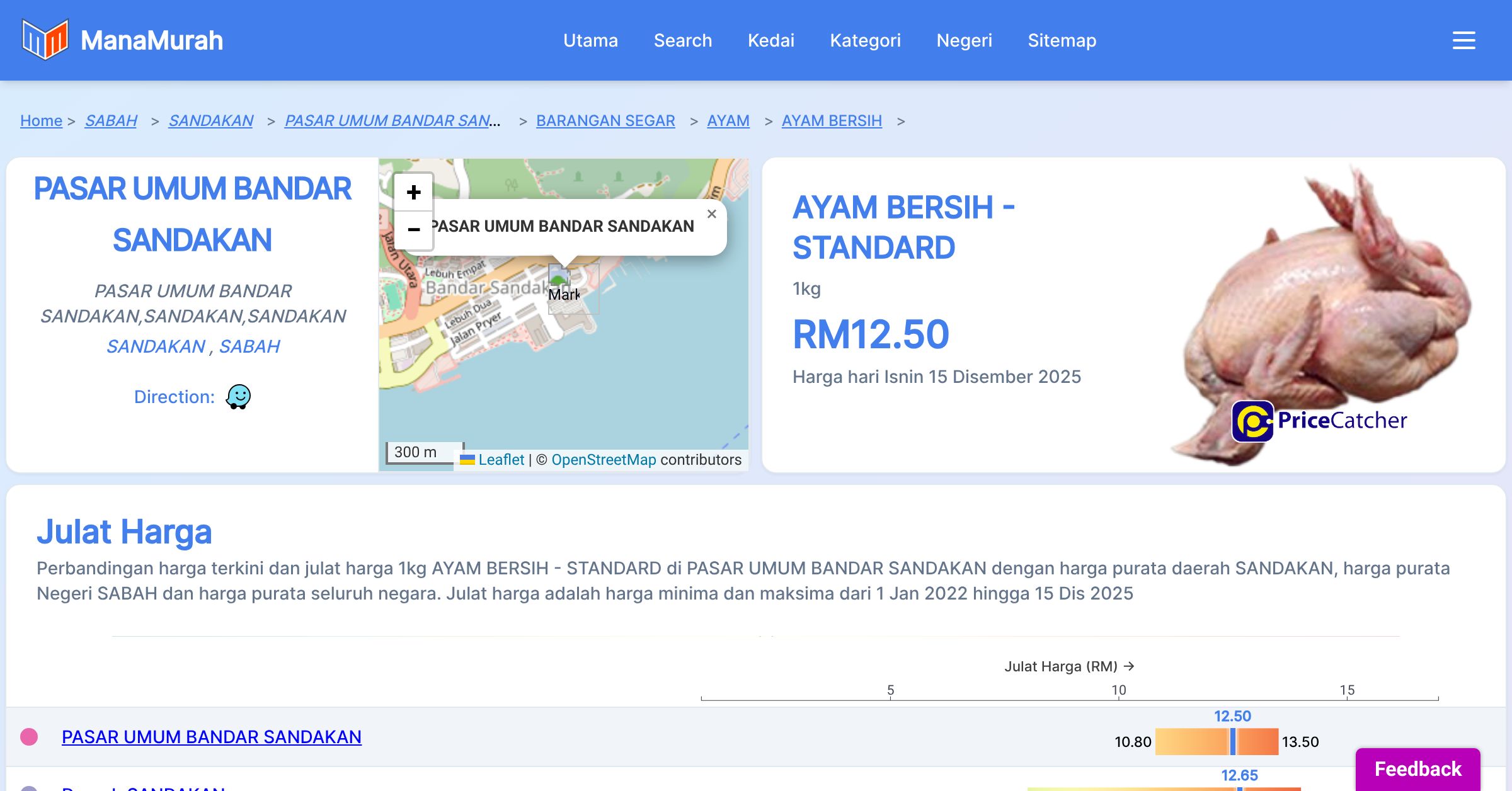This screenshot has width=1512, height=791.
Task: Open Waze directions icon
Action: coord(238,397)
